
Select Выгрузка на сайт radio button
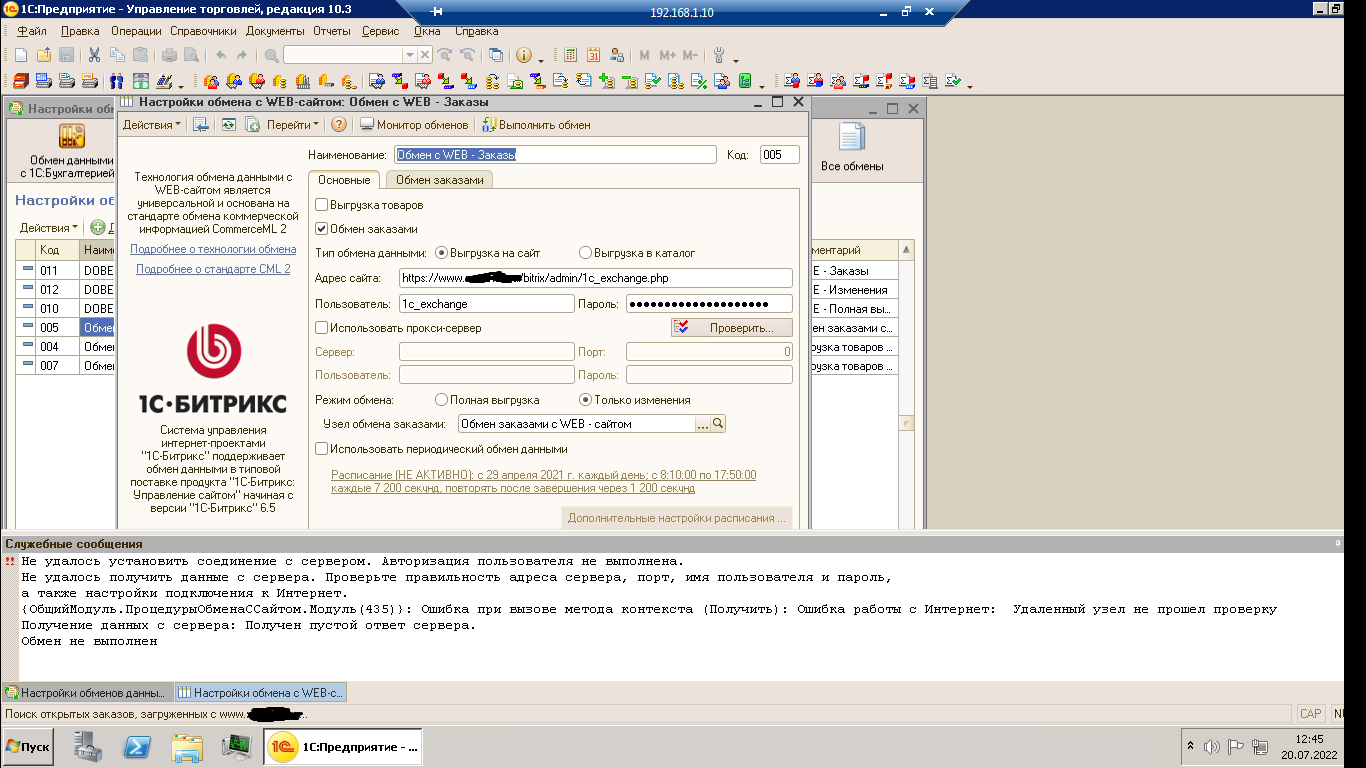click(442, 253)
